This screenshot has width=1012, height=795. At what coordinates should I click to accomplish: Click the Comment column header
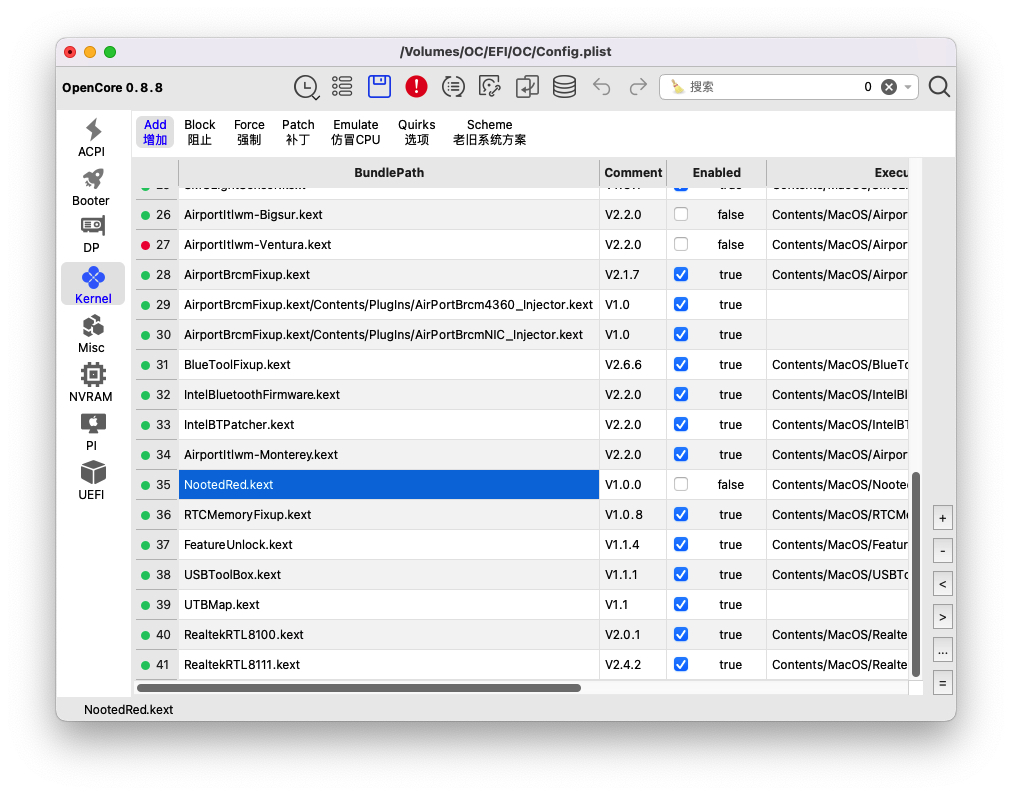tap(632, 172)
